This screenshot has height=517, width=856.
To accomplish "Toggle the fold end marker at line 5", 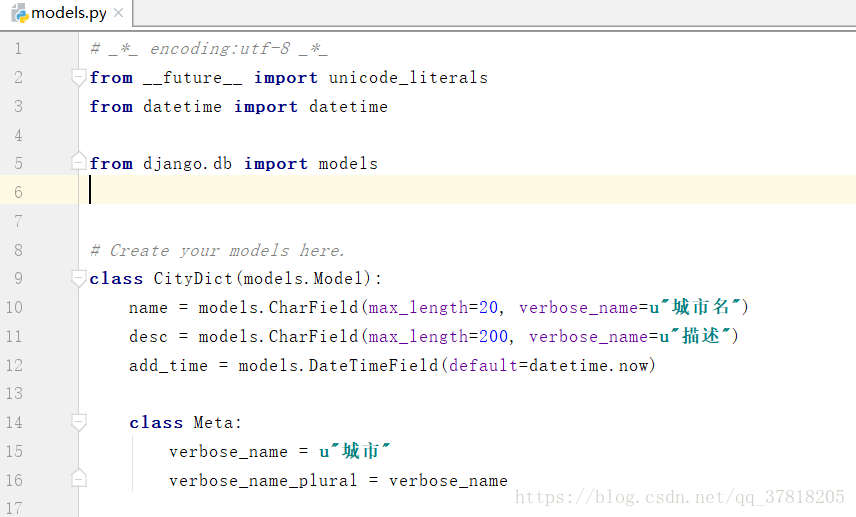I will [x=79, y=161].
